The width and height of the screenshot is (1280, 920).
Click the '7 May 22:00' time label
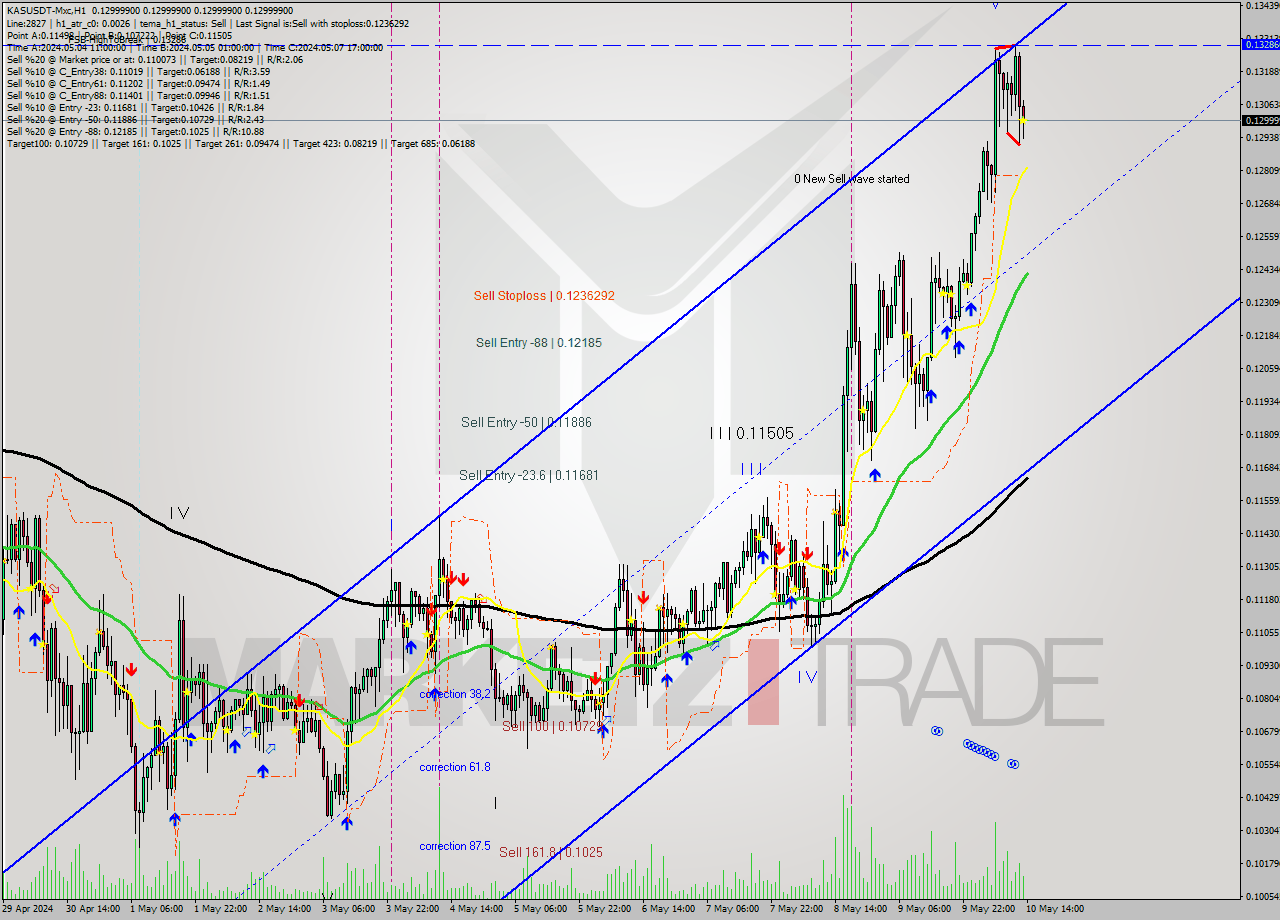(797, 909)
